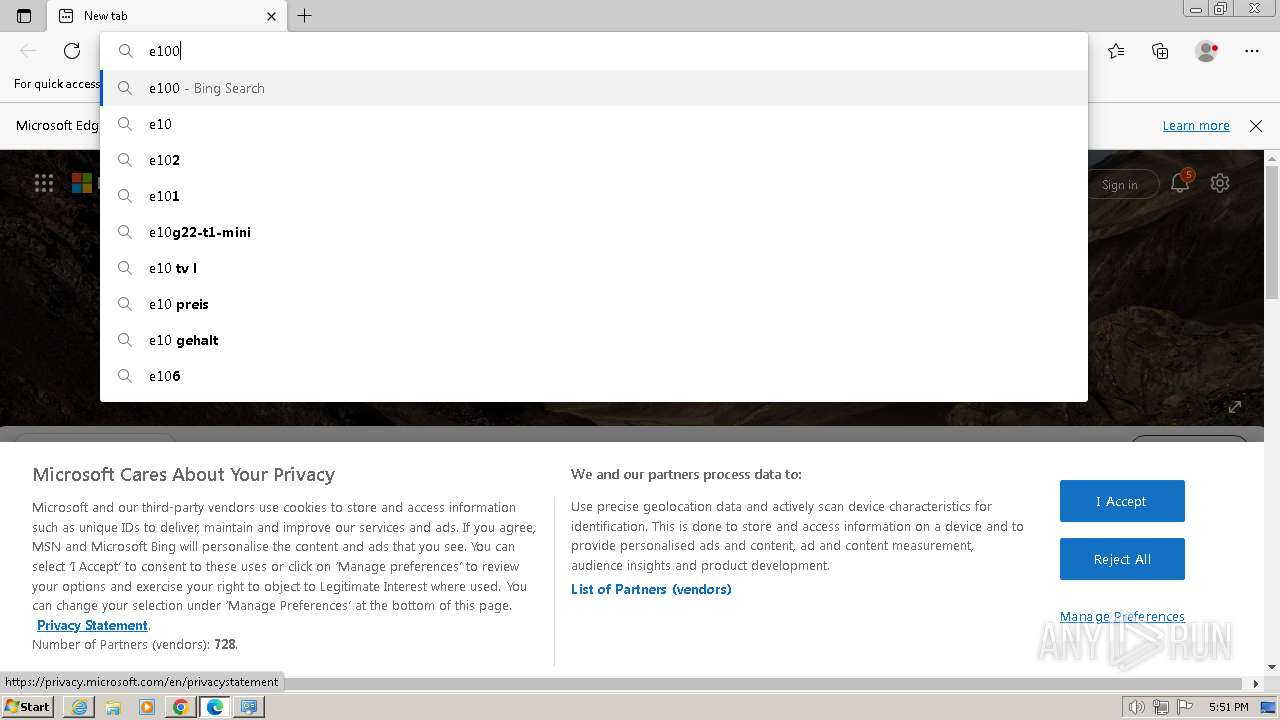This screenshot has height=720, width=1280.
Task: Refresh the page
Action: click(x=72, y=51)
